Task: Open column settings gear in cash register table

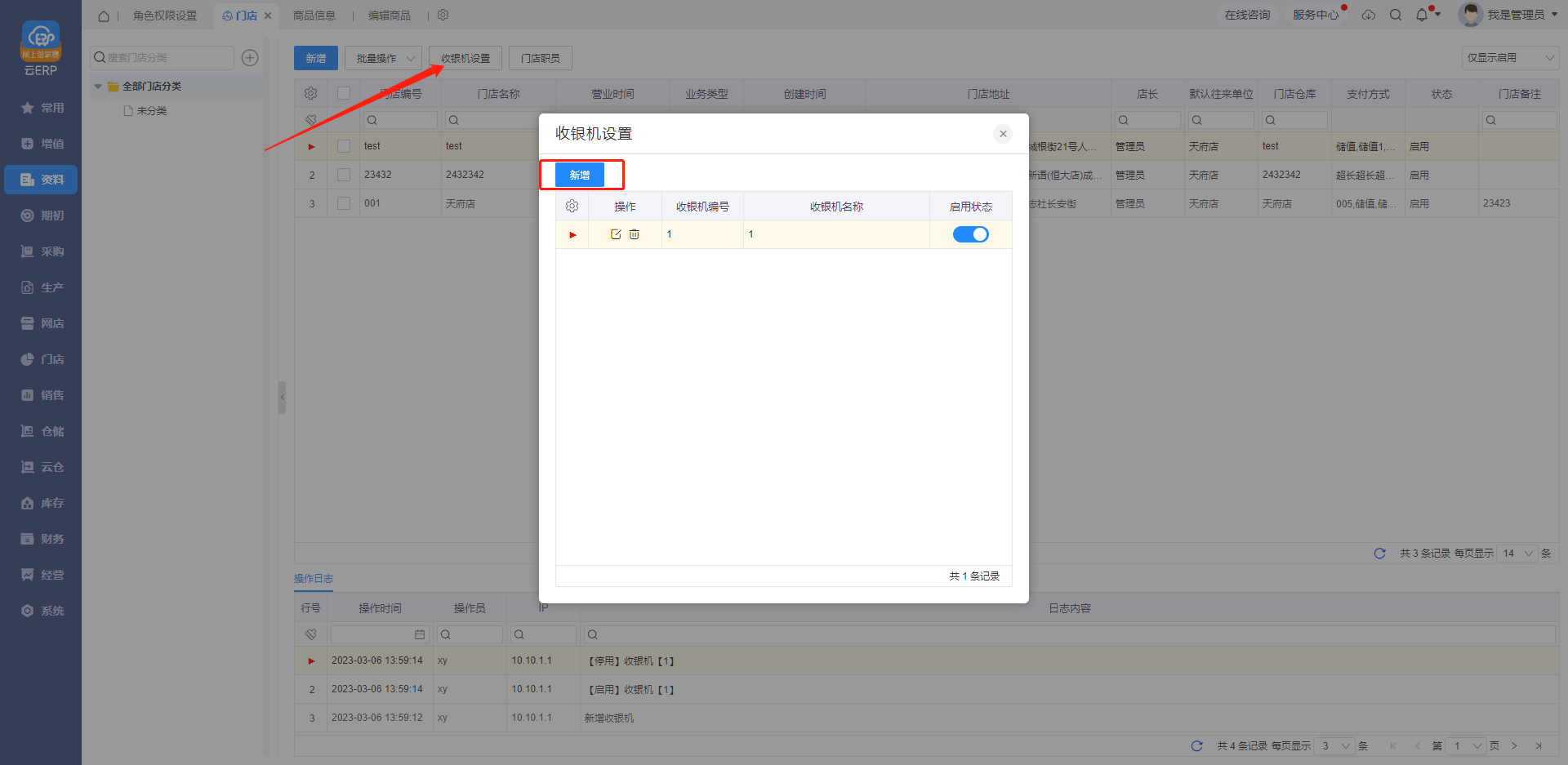Action: click(572, 207)
